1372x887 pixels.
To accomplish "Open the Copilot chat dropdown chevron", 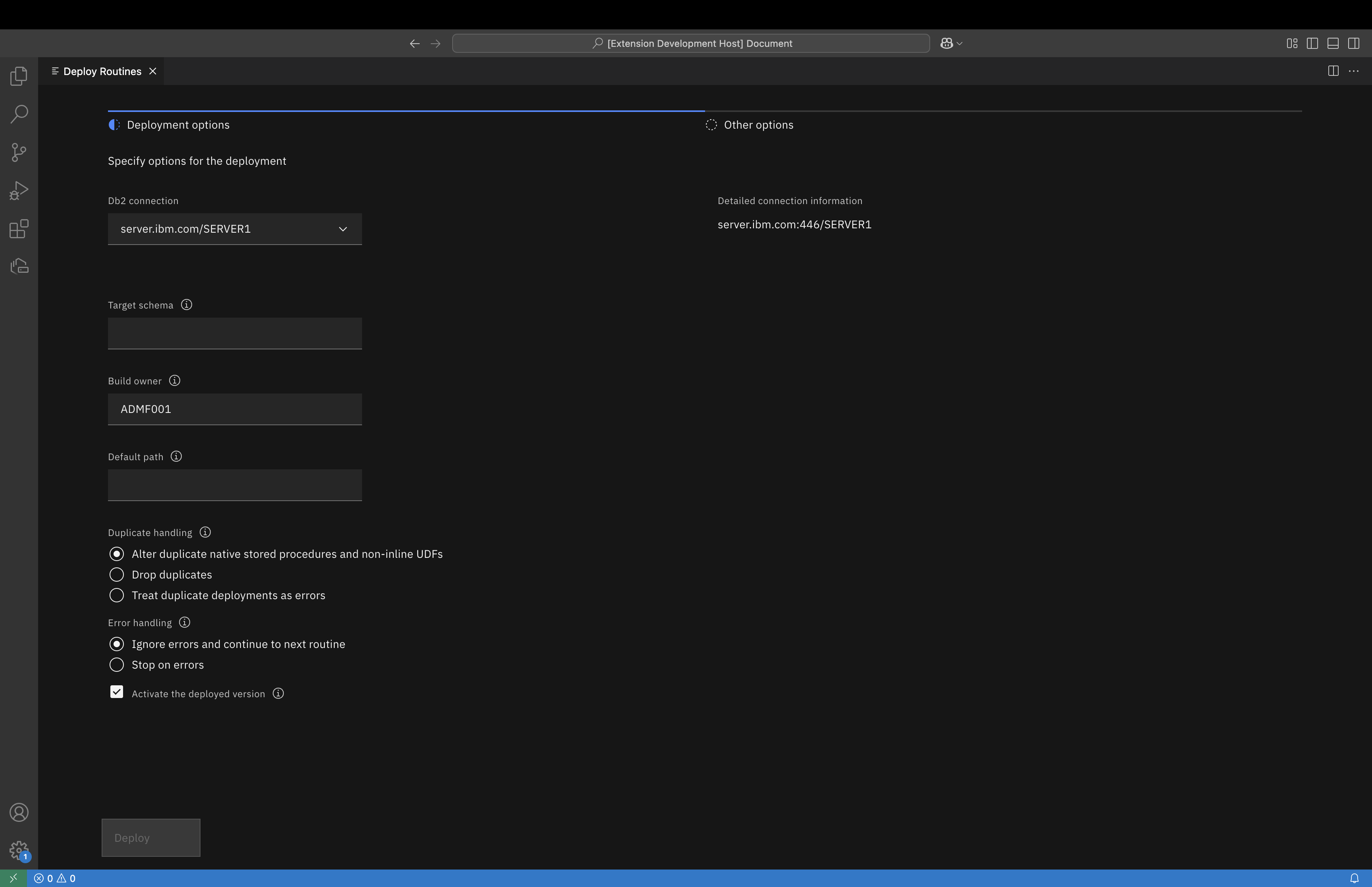I will 959,44.
